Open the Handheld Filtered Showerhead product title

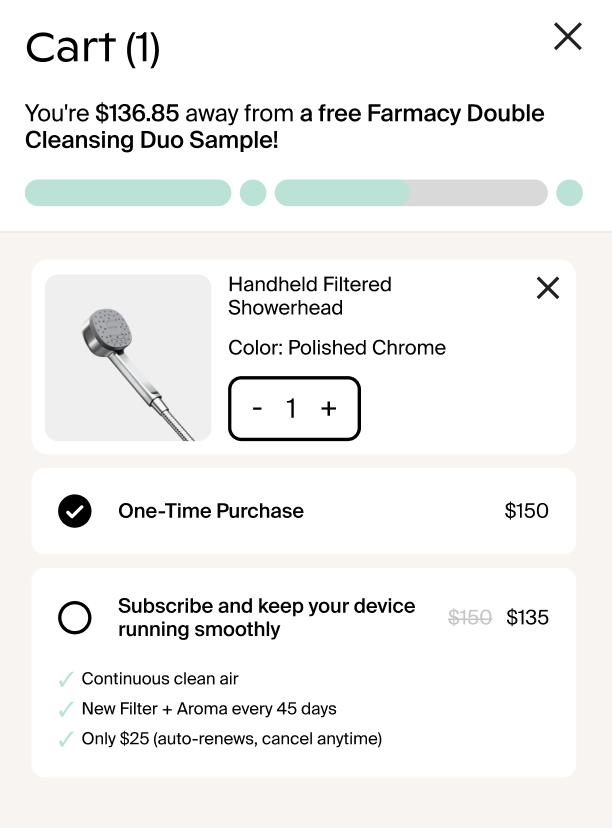pos(310,296)
